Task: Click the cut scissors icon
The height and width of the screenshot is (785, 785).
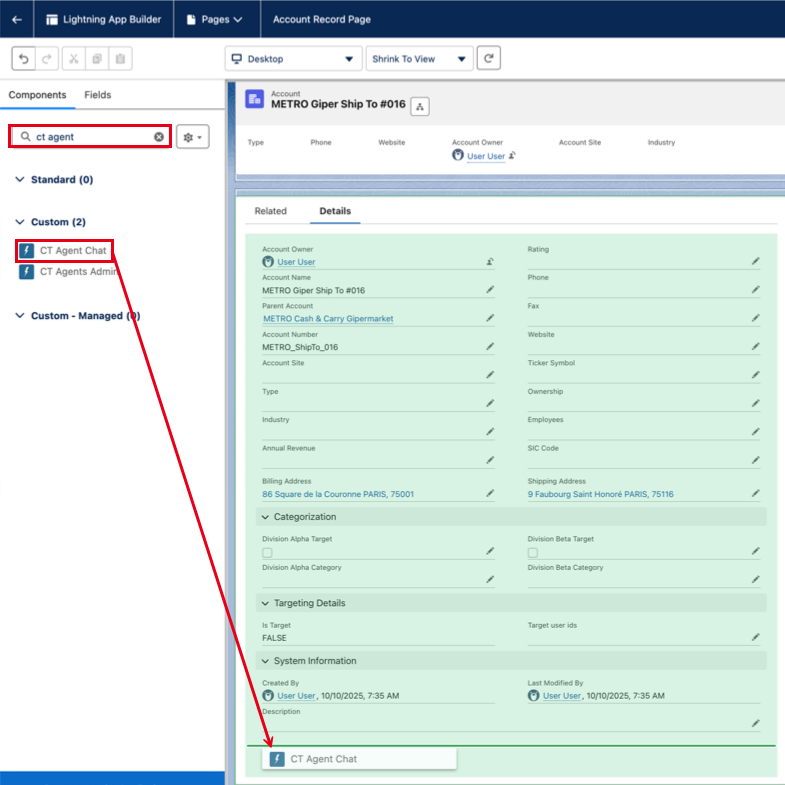Action: tap(74, 59)
